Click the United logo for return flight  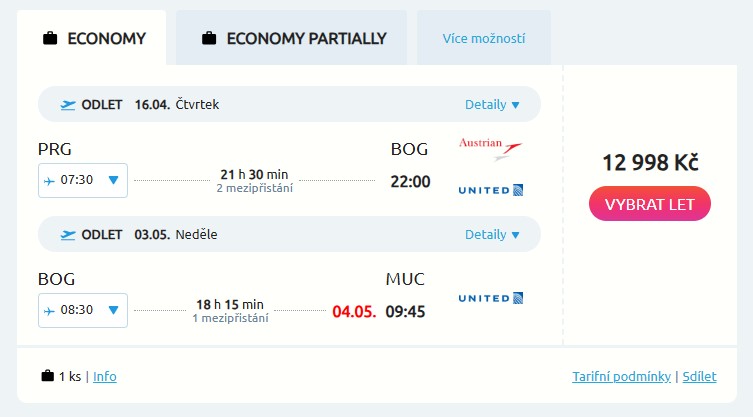pos(490,298)
